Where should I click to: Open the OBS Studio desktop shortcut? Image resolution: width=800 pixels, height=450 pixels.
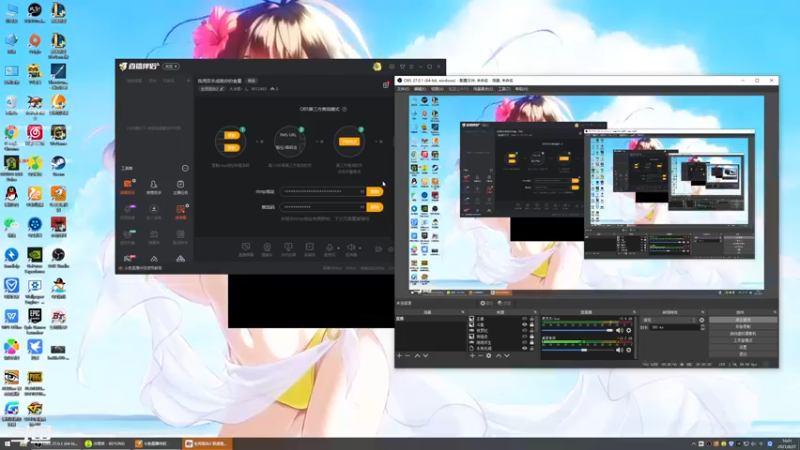58,258
